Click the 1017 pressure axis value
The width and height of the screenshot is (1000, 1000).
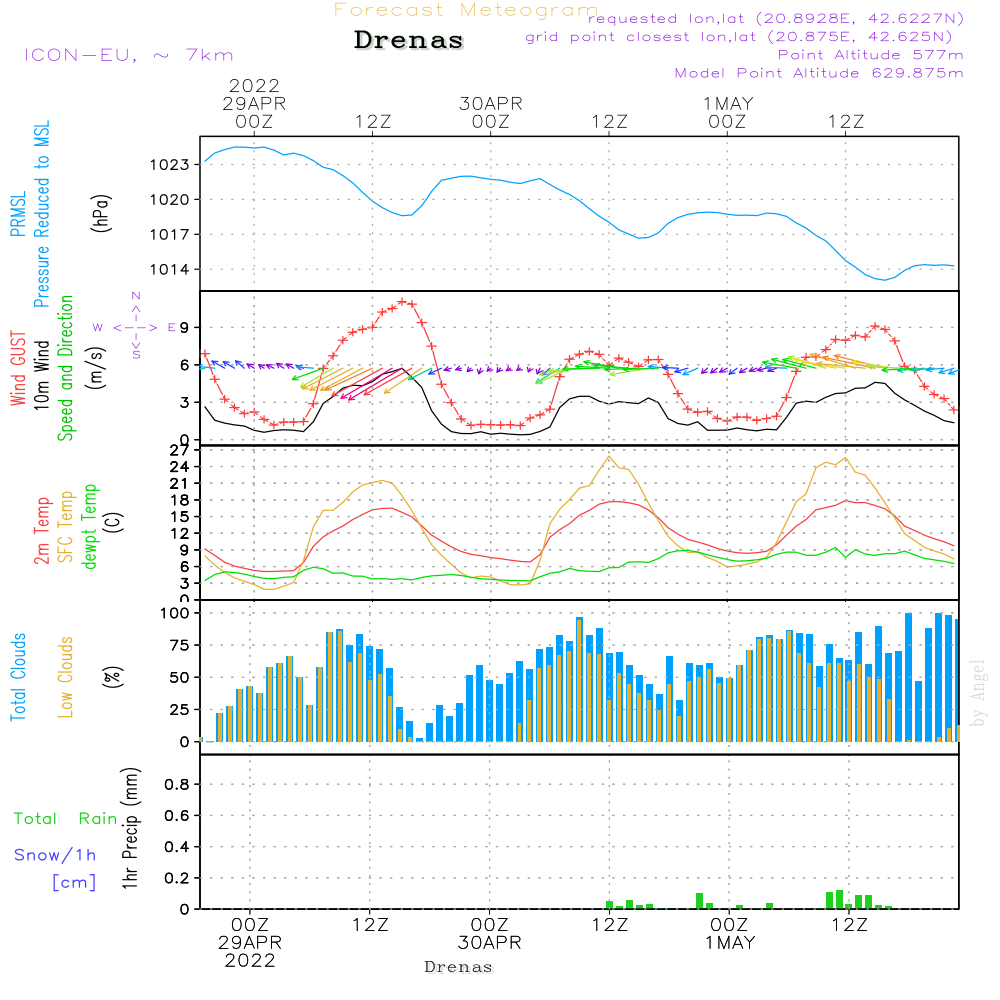[x=170, y=235]
